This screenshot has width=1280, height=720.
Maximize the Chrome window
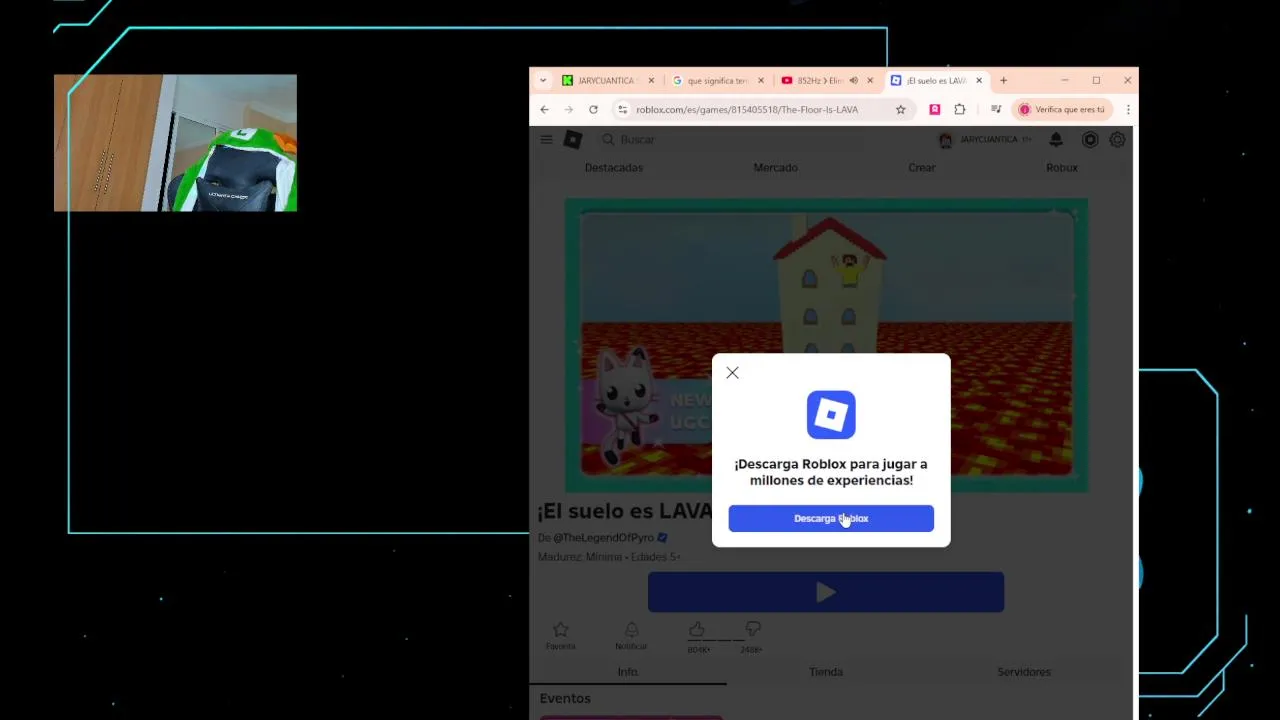[x=1096, y=80]
